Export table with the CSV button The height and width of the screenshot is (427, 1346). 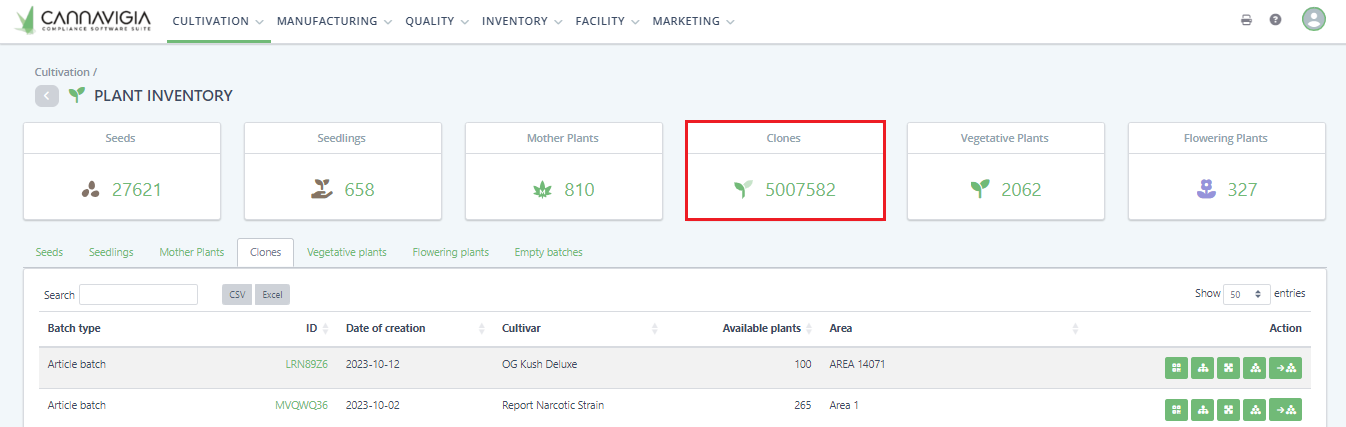(237, 295)
